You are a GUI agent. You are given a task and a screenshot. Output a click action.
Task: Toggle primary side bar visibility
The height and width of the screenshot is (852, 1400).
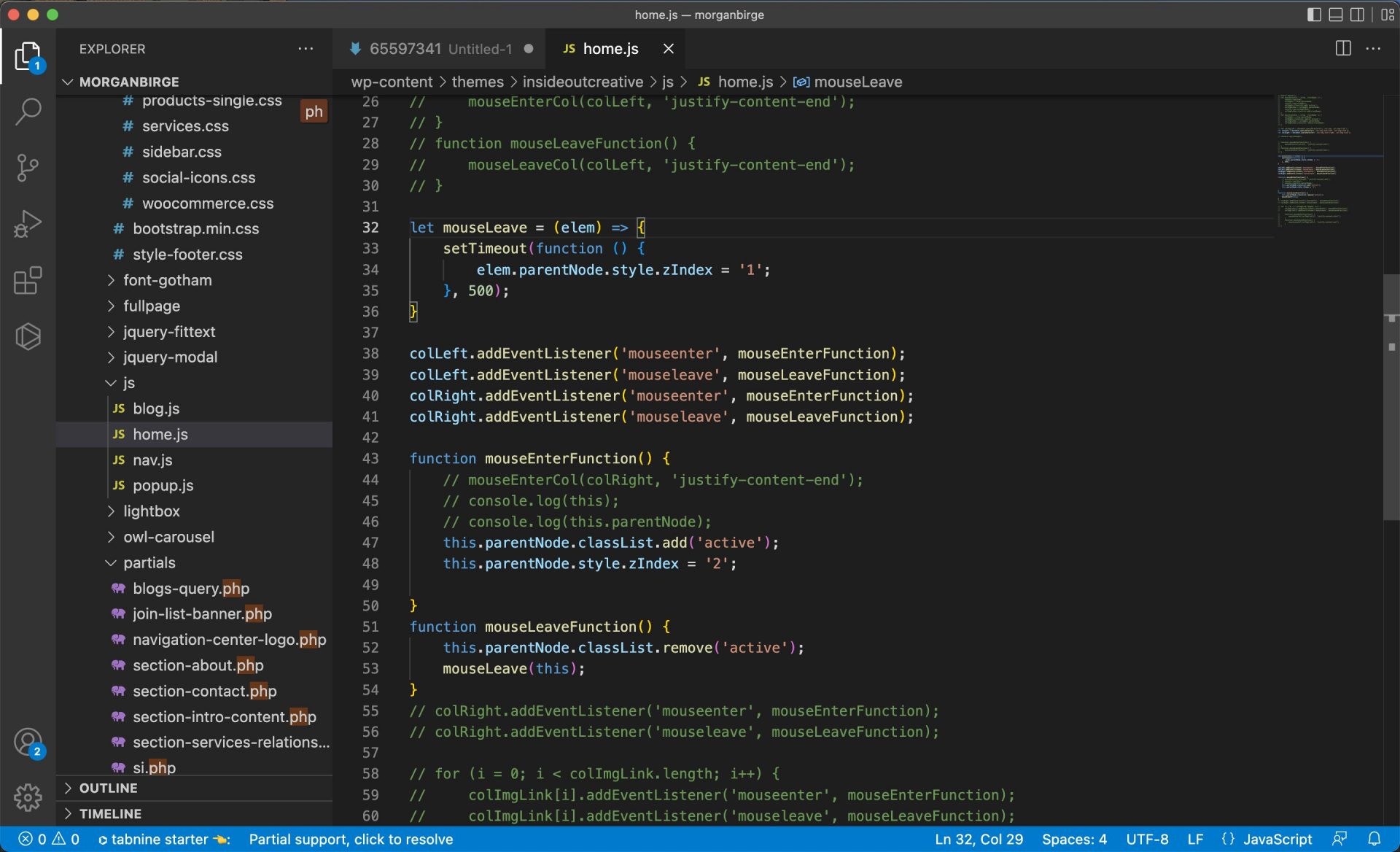(1314, 15)
